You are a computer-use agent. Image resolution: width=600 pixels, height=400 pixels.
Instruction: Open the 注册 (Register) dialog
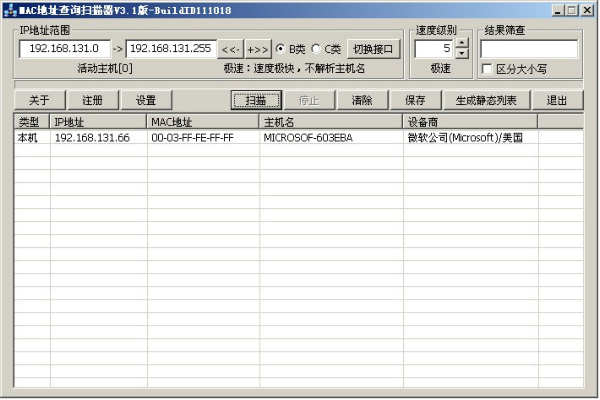click(93, 100)
